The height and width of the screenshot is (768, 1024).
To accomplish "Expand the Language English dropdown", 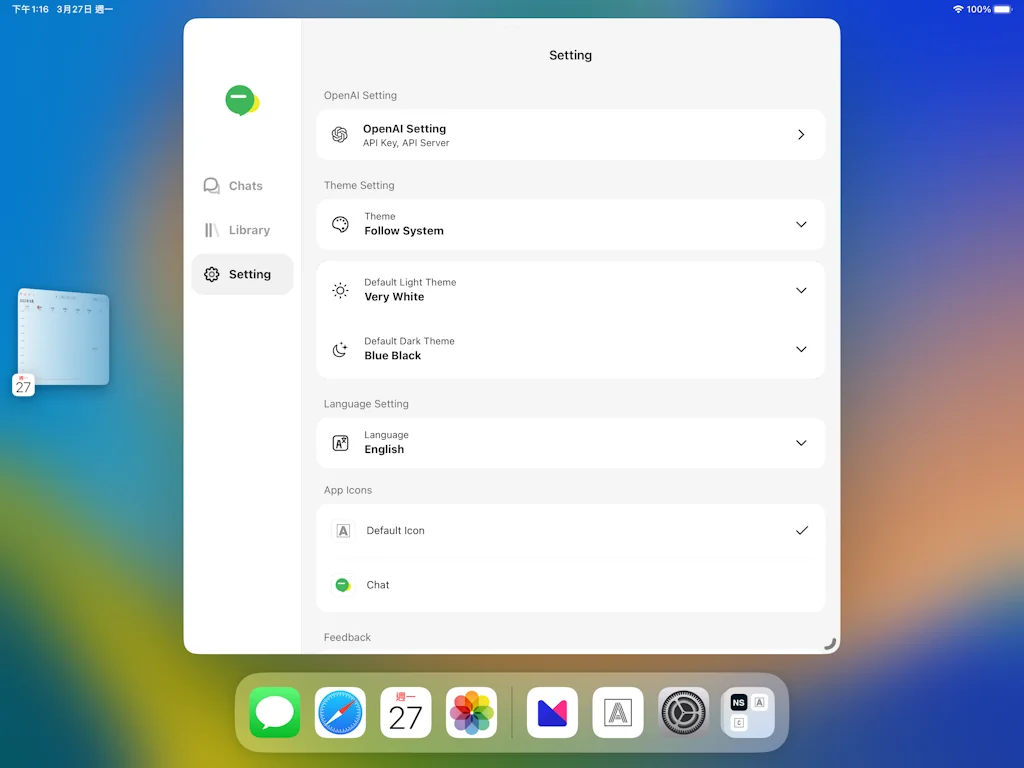I will coord(800,442).
